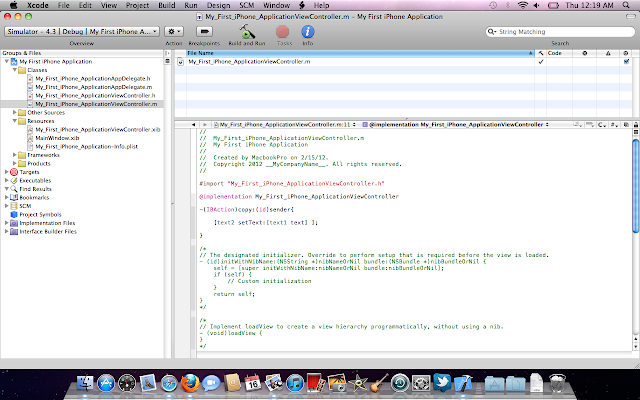Go forward with the editor's right arrow
640x400 pixels.
coord(205,124)
